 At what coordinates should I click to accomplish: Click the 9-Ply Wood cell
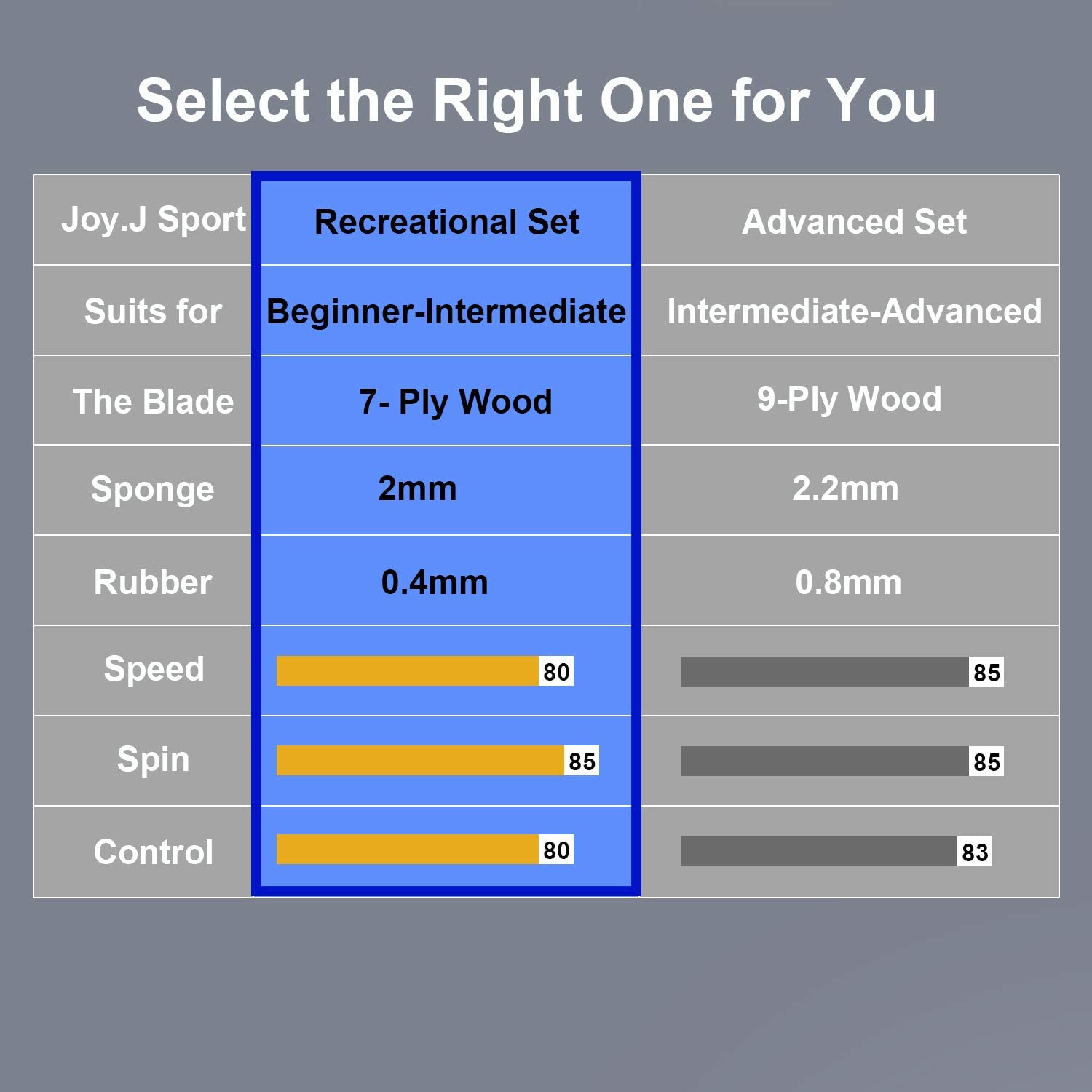pos(850,399)
